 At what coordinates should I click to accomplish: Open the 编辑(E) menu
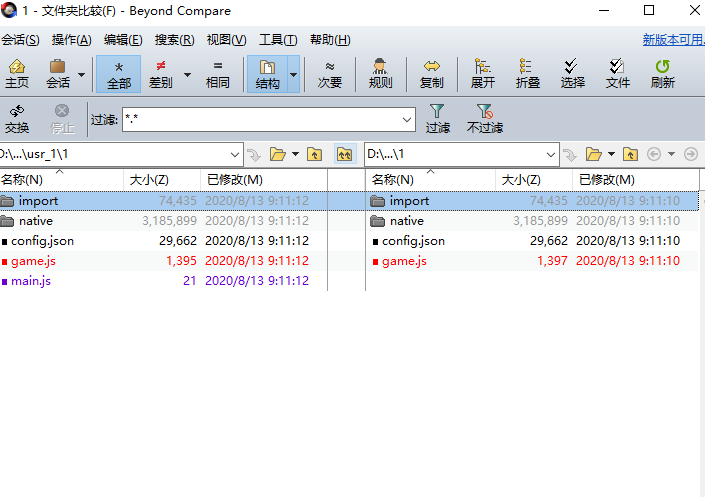tap(123, 40)
